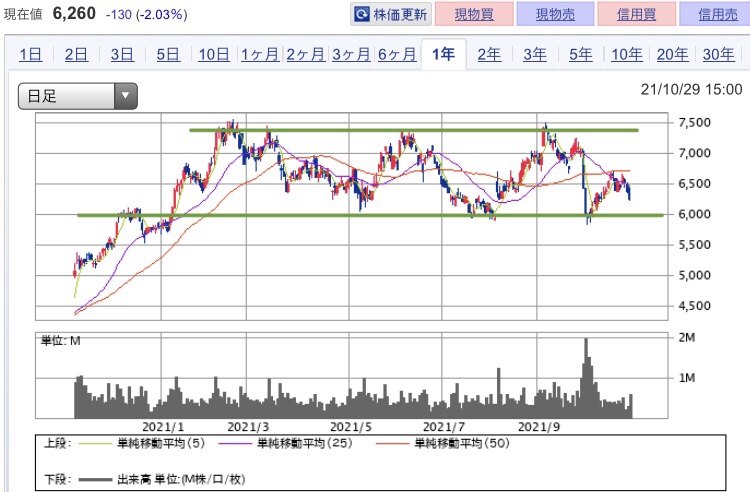The width and height of the screenshot is (750, 492).
Task: Switch chart to 3日 period
Action: pos(122,55)
